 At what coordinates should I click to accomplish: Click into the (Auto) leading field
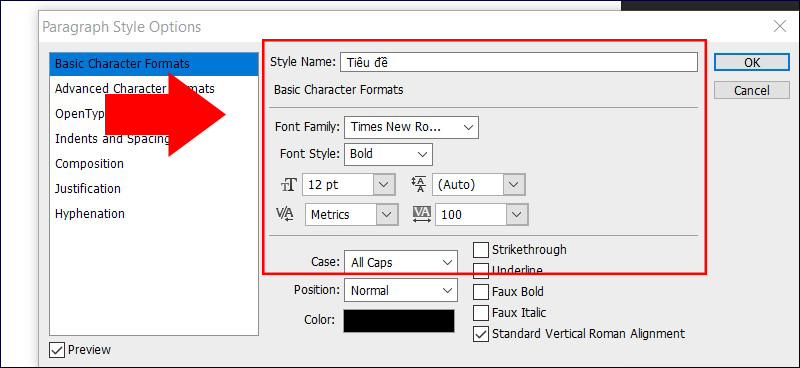468,185
